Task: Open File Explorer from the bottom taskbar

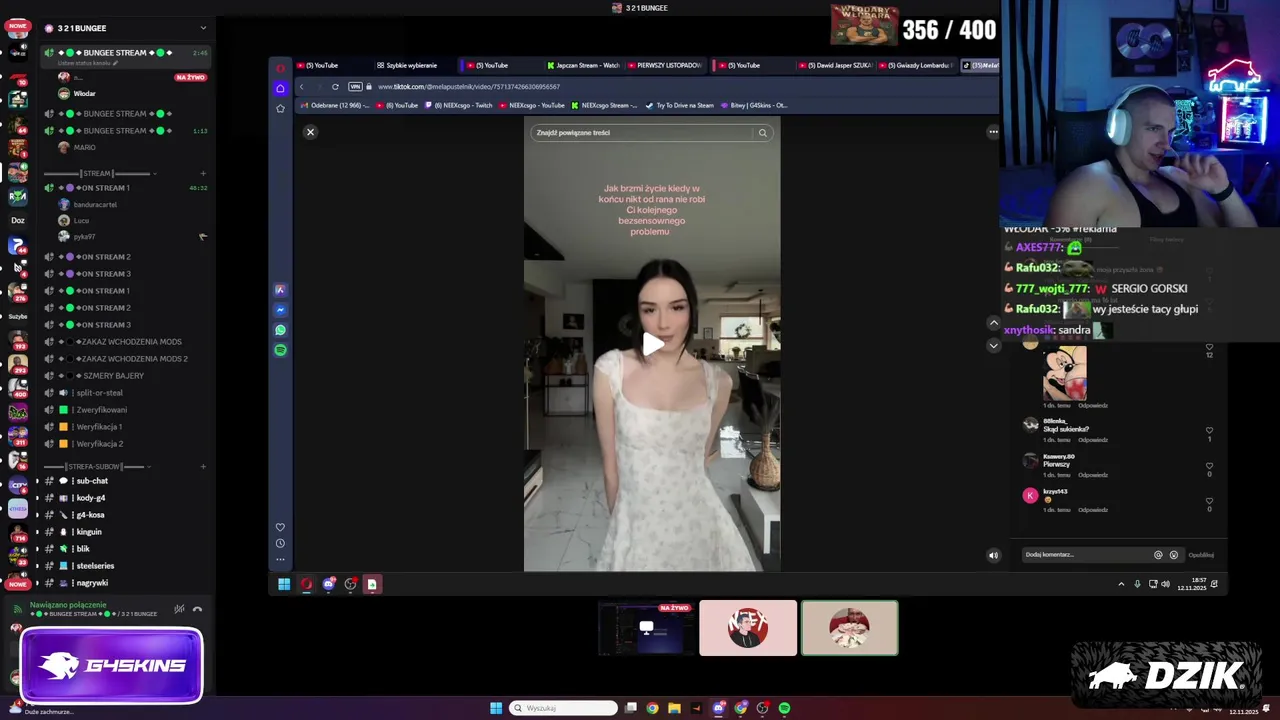Action: 674,708
